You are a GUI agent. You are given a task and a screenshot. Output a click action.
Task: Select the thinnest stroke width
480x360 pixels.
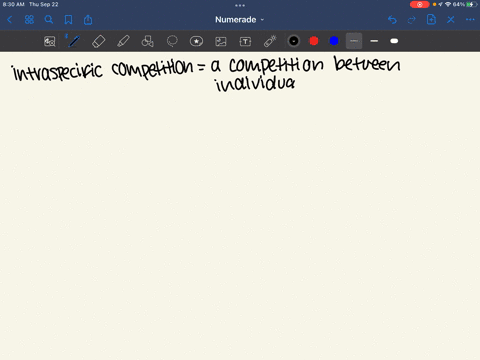(354, 41)
